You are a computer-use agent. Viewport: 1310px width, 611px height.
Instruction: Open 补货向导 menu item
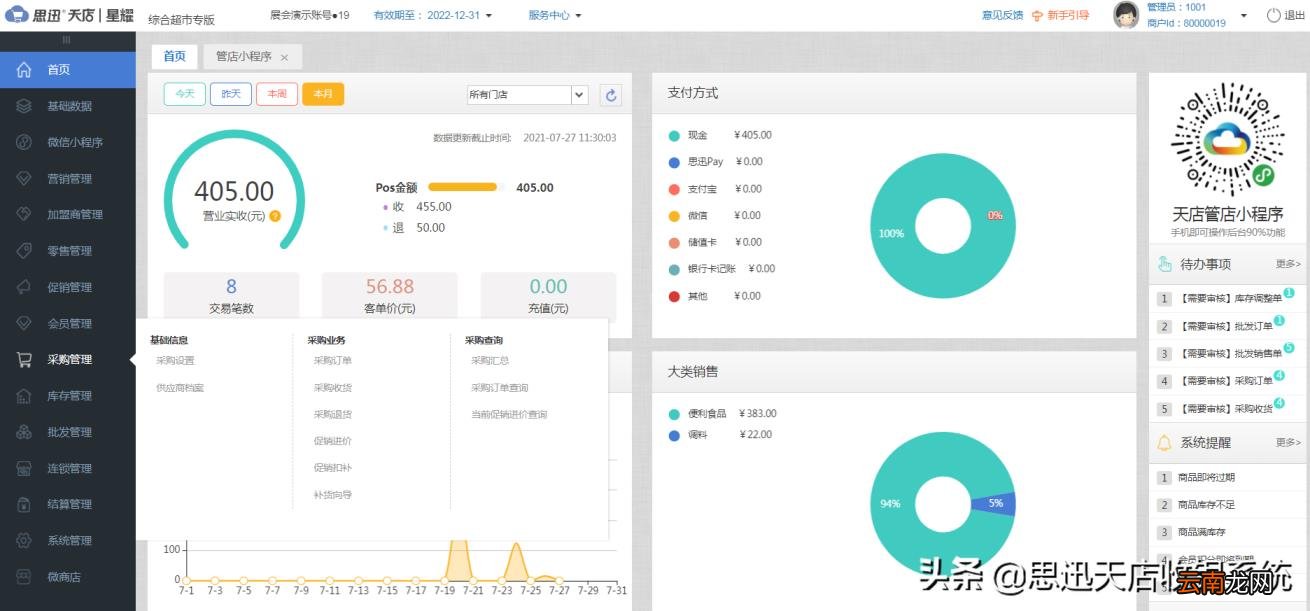pos(333,495)
